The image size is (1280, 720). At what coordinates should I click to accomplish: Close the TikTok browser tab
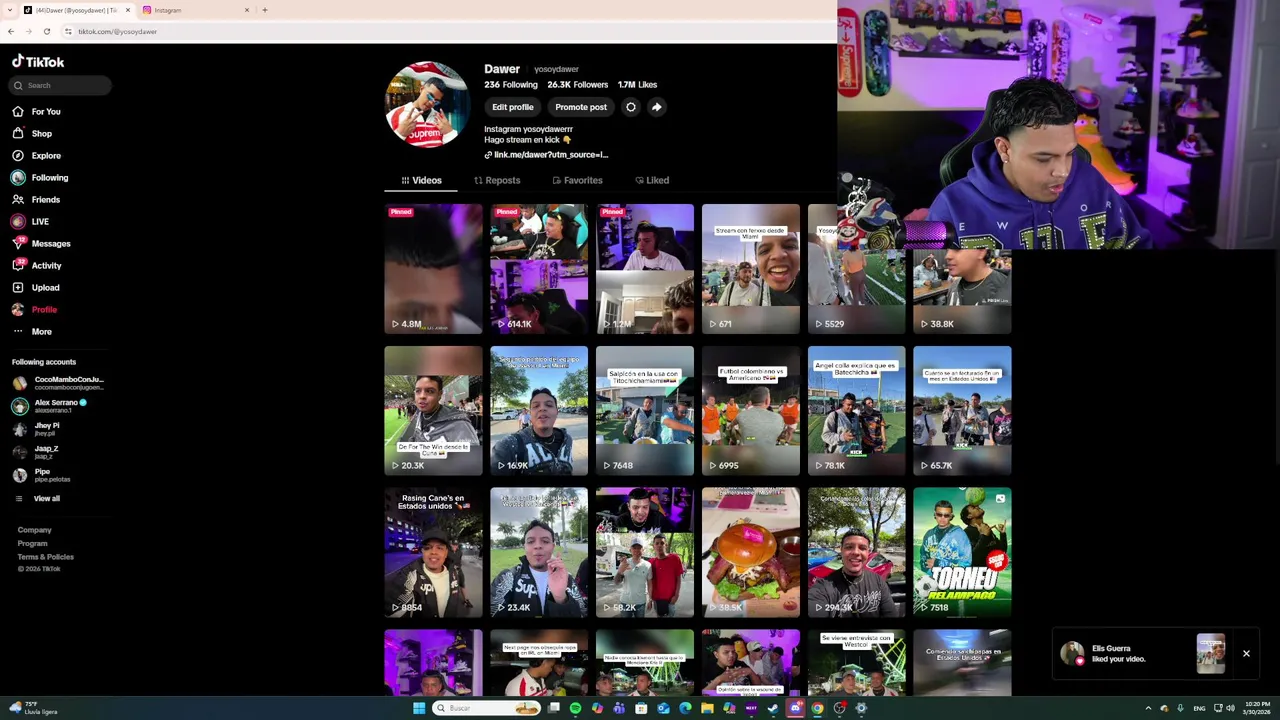tap(127, 10)
